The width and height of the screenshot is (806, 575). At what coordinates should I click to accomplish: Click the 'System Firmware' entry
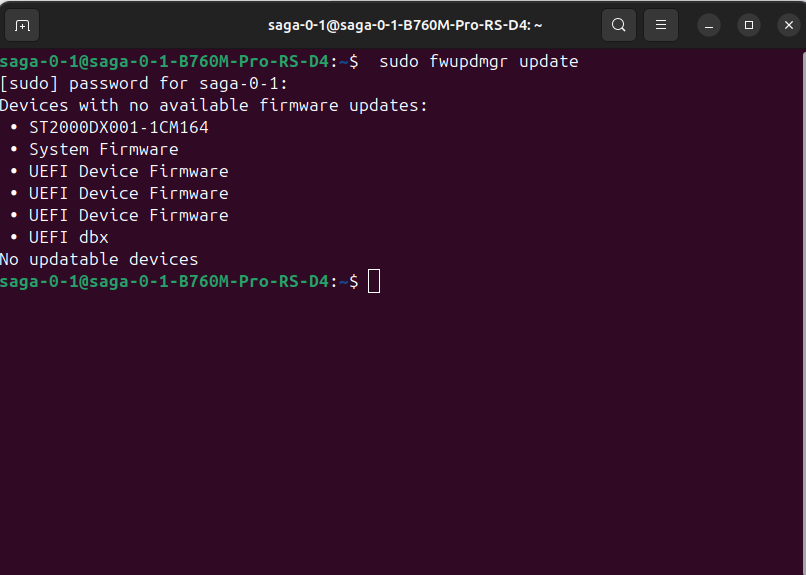click(103, 150)
